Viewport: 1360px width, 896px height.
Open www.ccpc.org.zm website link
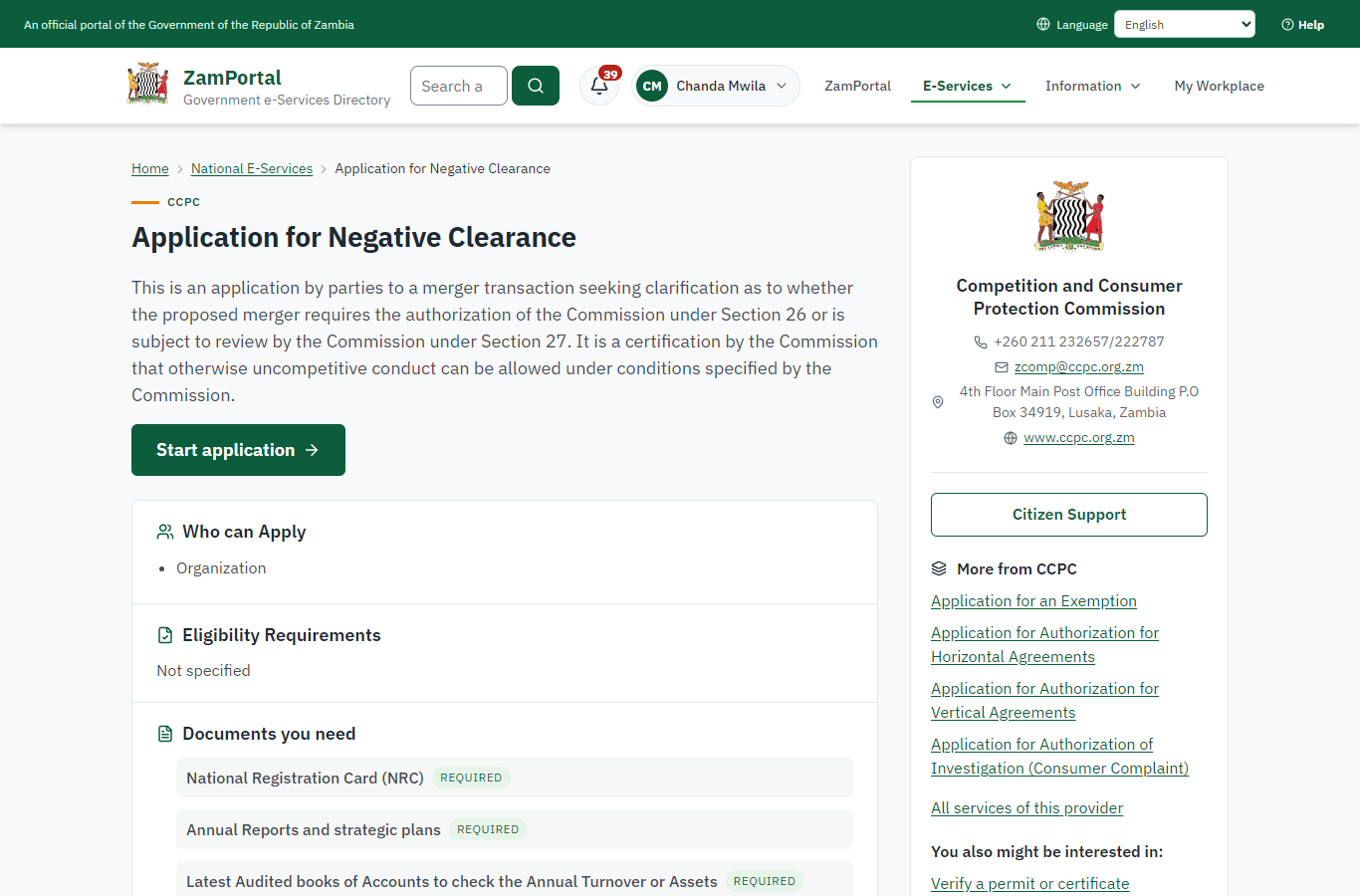(x=1079, y=437)
